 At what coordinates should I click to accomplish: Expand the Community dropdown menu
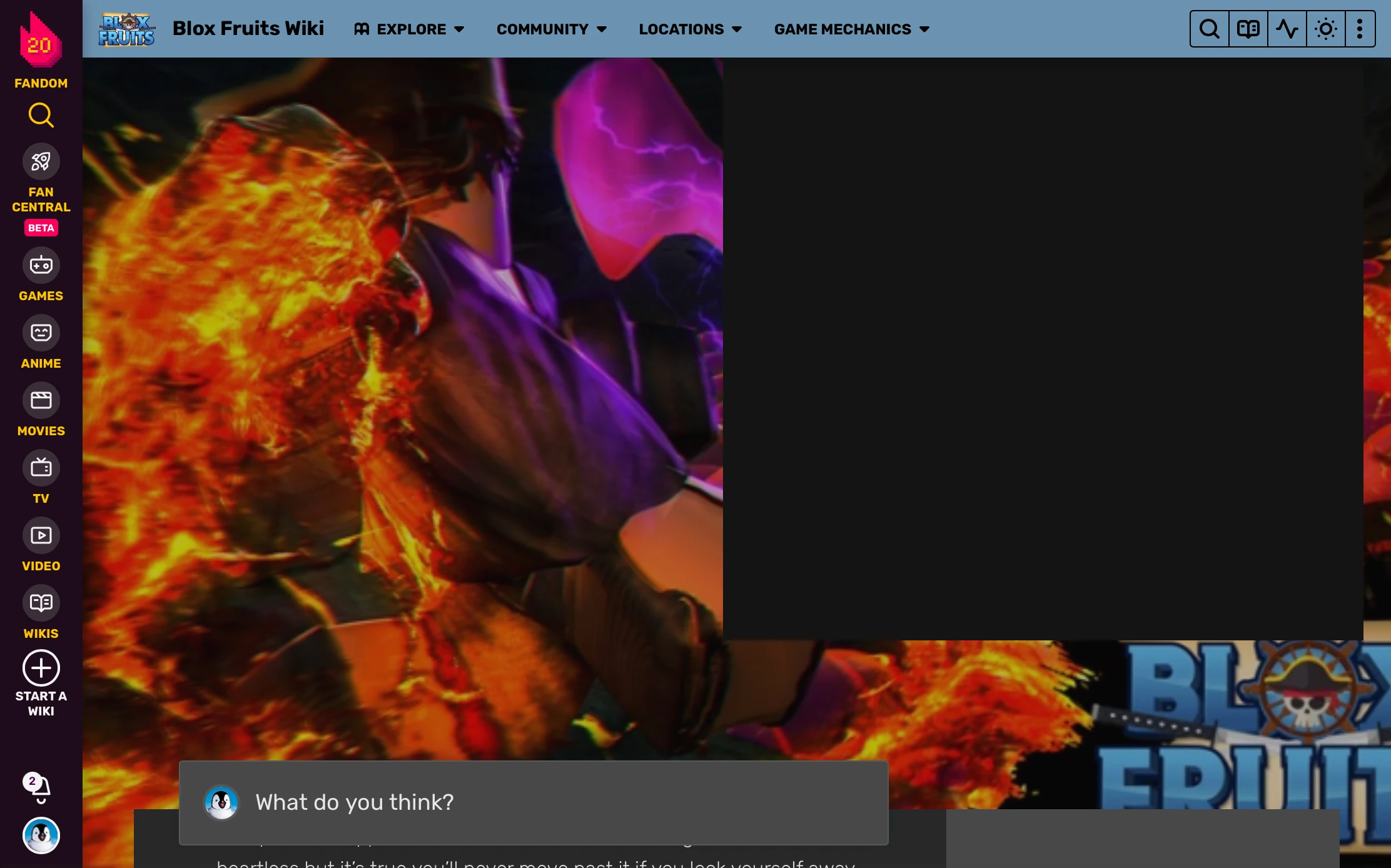click(x=551, y=29)
